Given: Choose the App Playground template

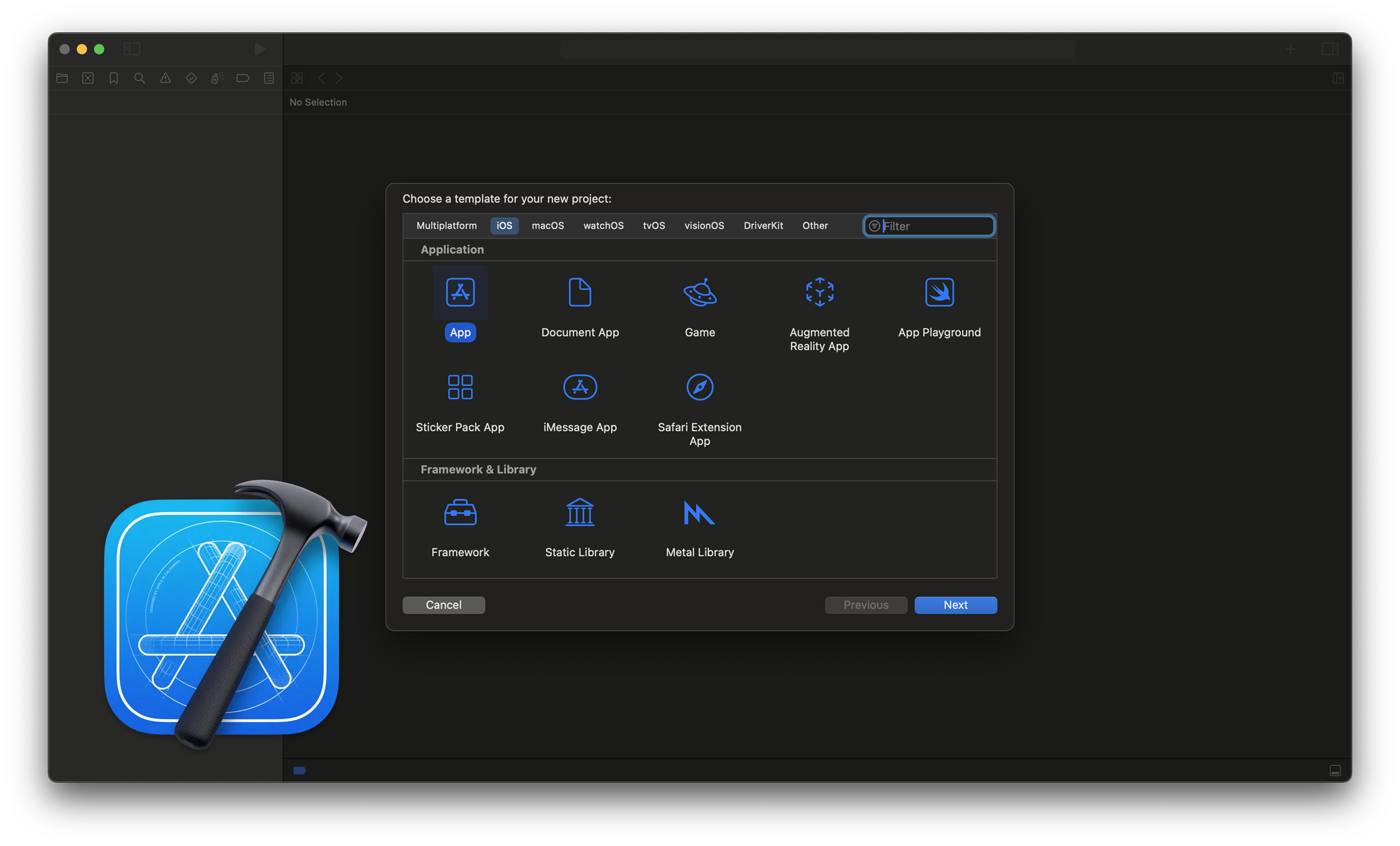Looking at the screenshot, I should (x=939, y=307).
